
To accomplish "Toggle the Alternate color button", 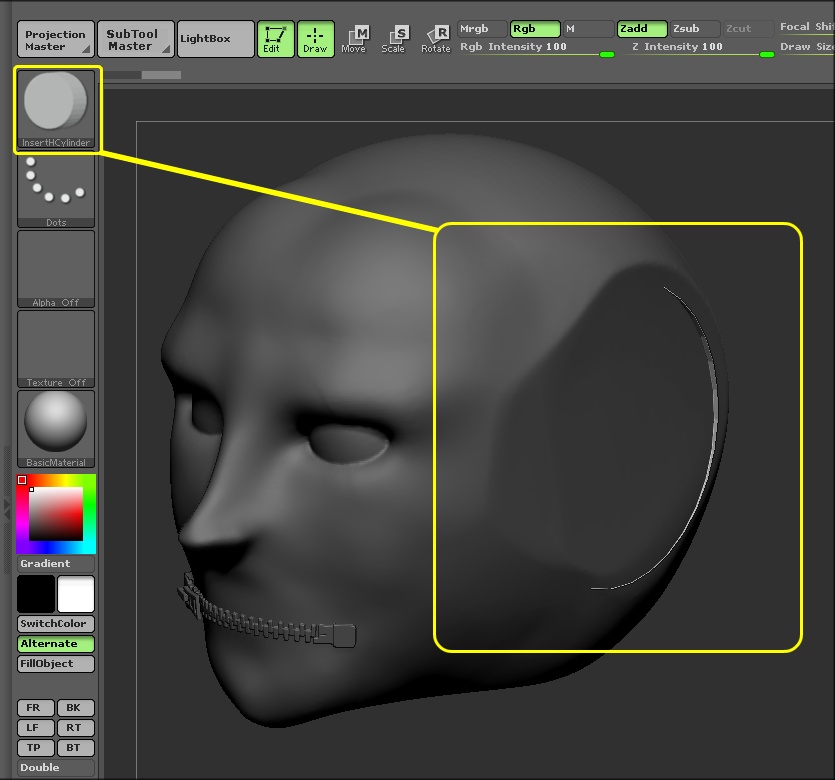I will (56, 644).
